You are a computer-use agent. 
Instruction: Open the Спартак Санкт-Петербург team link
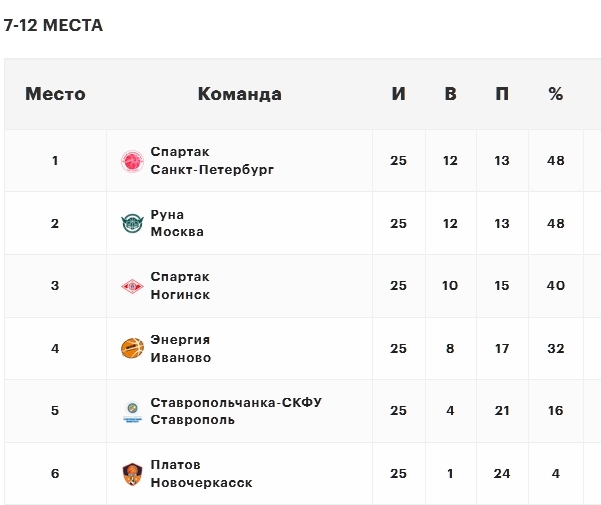coord(211,161)
